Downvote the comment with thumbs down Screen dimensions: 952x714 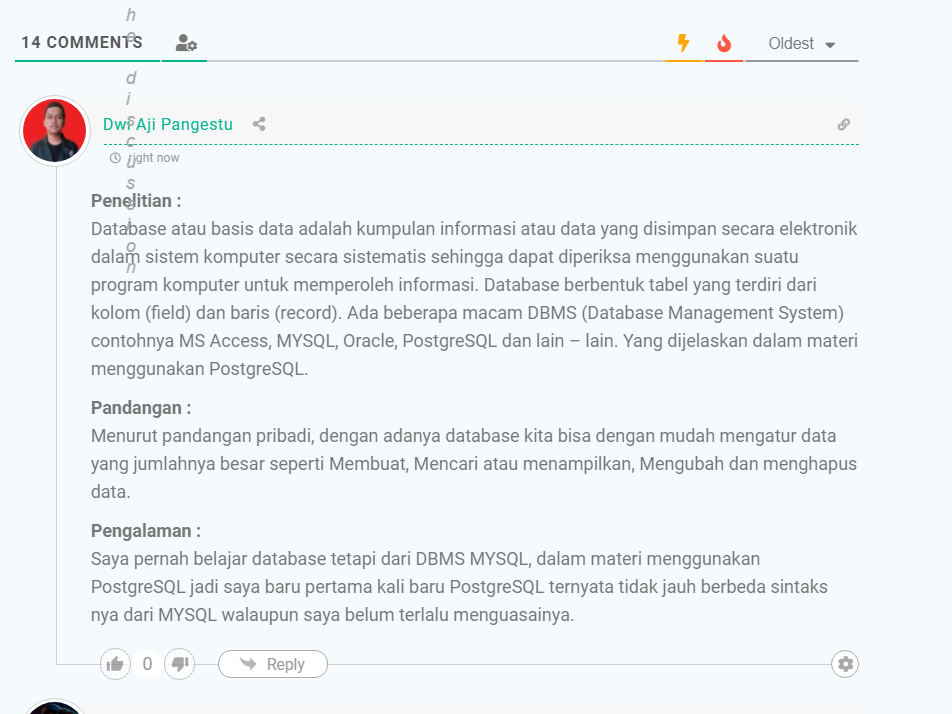180,664
